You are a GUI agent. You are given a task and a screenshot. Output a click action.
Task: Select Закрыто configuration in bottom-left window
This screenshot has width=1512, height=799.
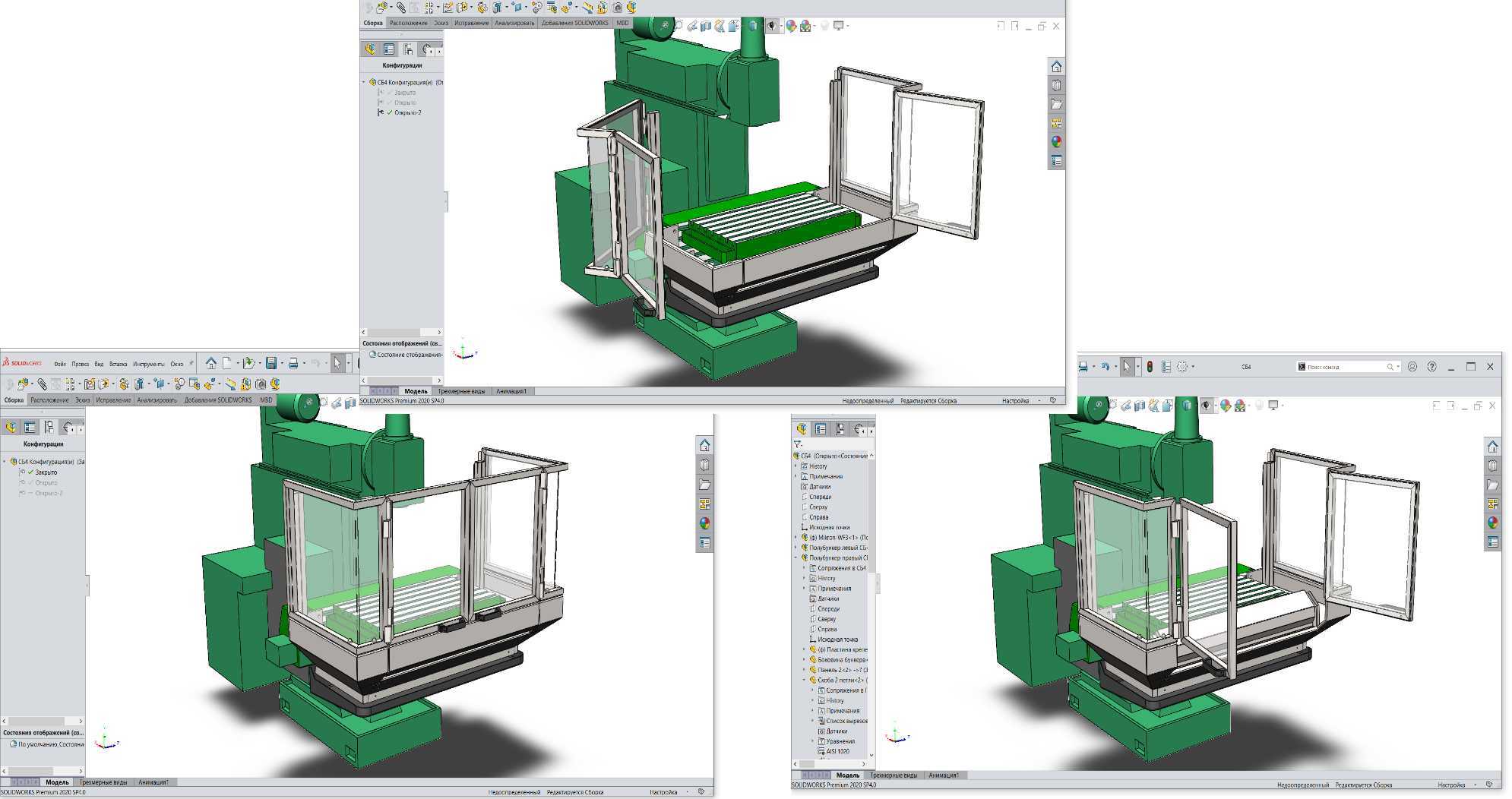[46, 472]
